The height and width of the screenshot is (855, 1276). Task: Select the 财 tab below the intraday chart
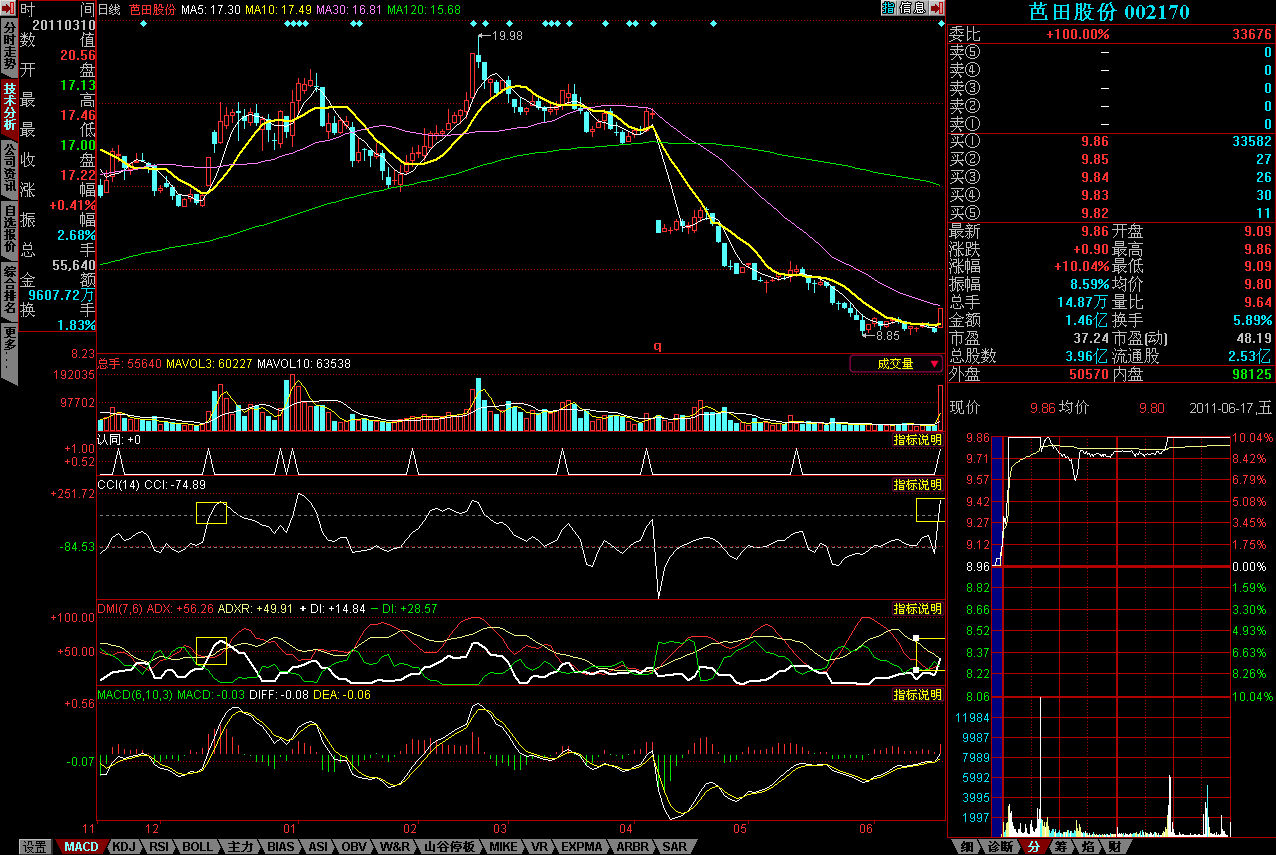pos(1113,847)
